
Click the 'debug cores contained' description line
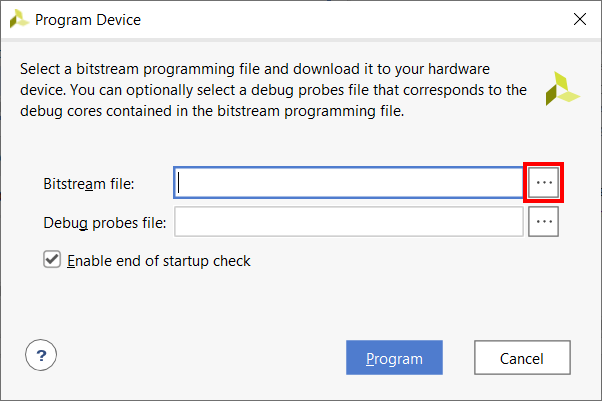212,111
